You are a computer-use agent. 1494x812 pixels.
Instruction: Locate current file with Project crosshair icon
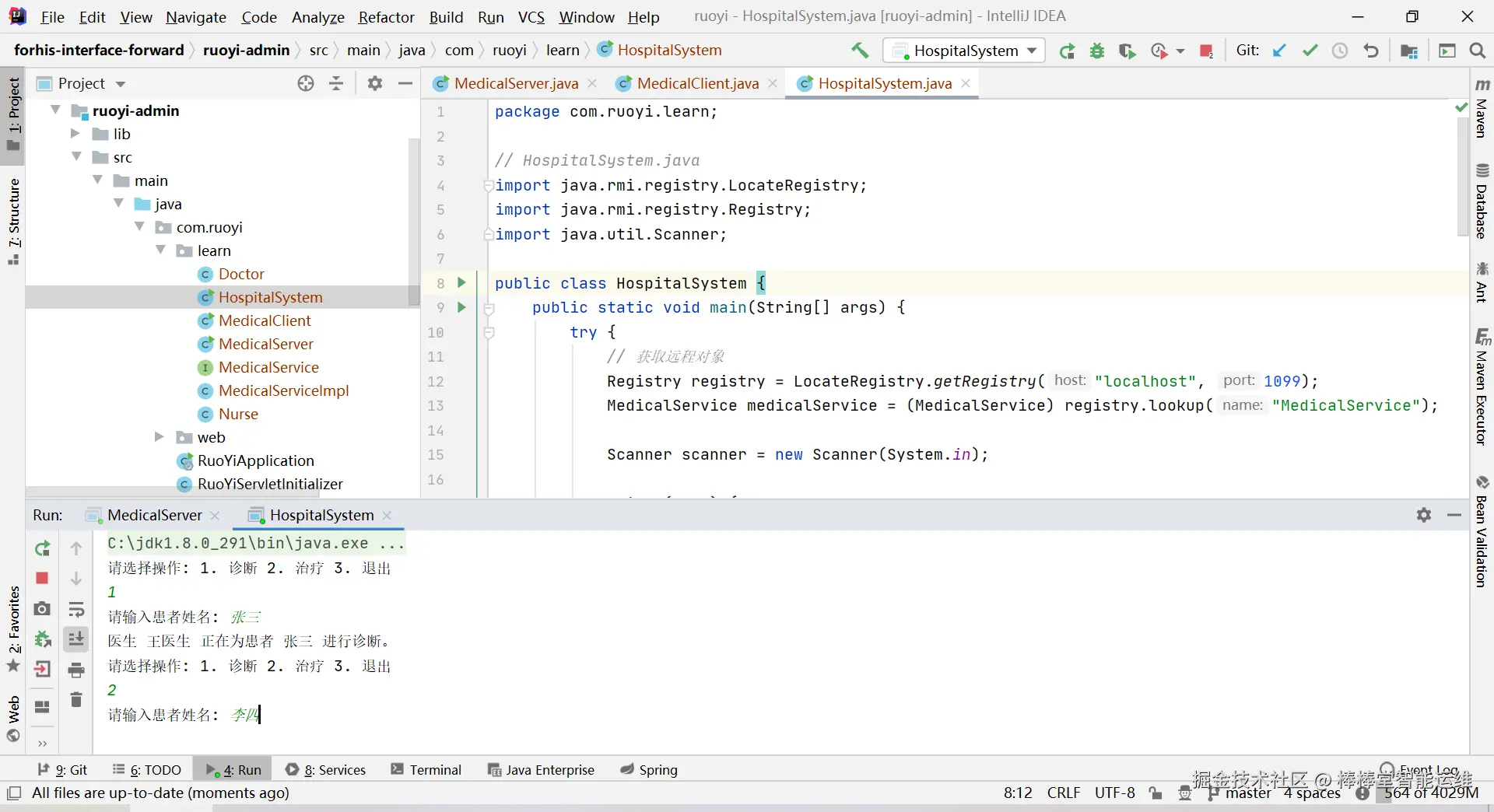point(306,83)
